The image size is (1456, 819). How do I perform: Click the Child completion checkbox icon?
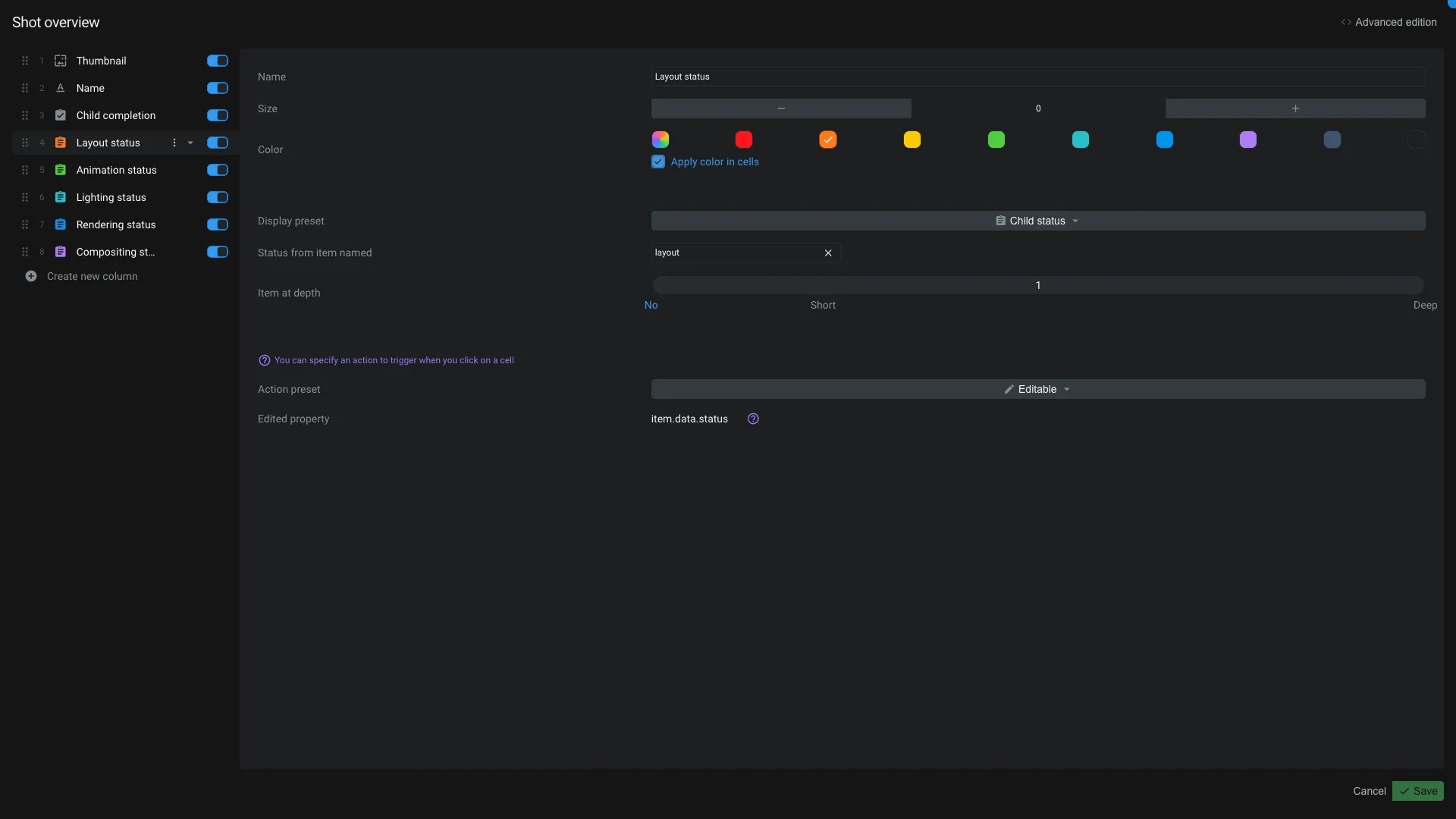click(61, 115)
